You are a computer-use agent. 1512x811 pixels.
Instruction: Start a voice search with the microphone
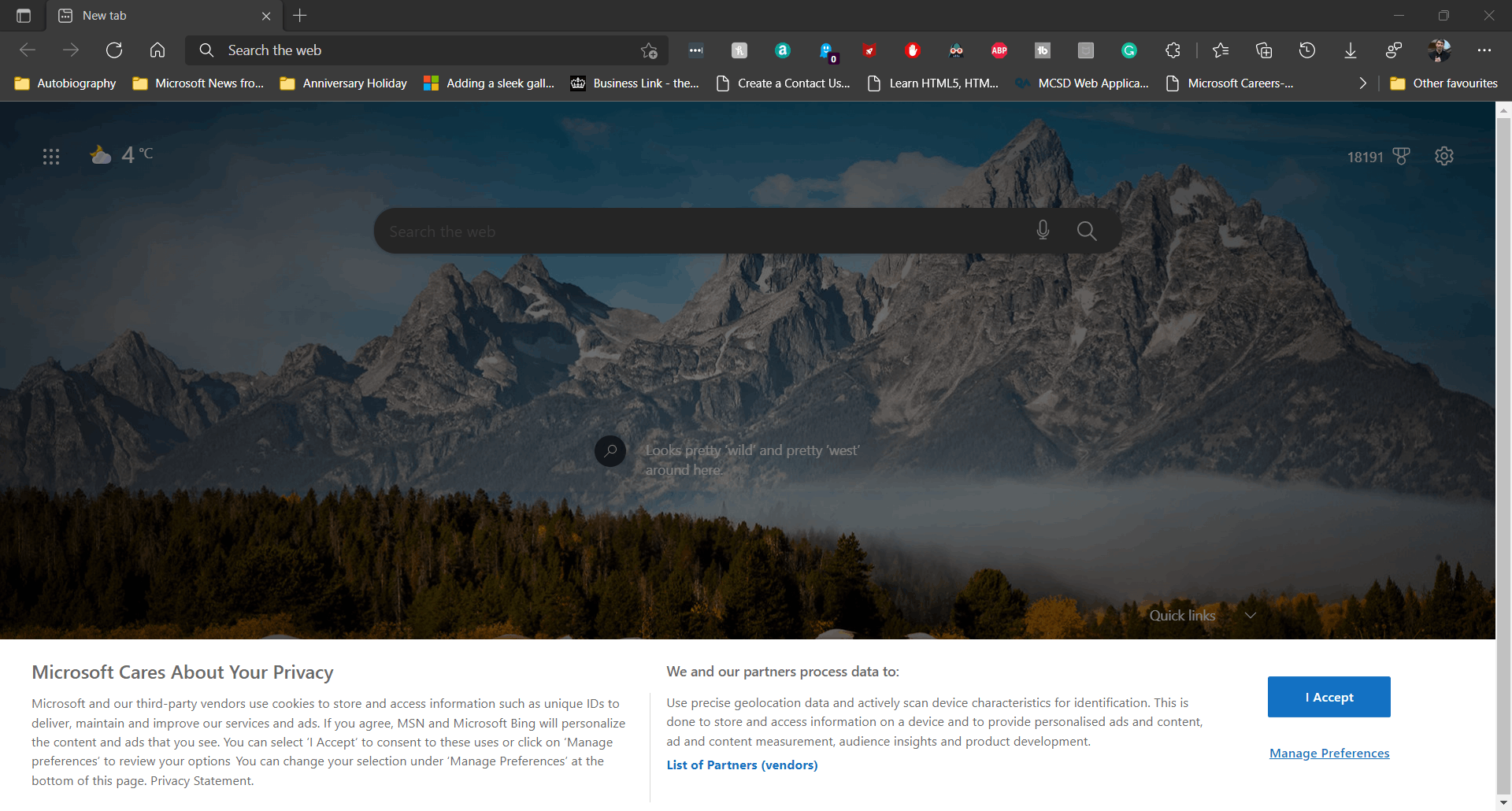[x=1042, y=230]
